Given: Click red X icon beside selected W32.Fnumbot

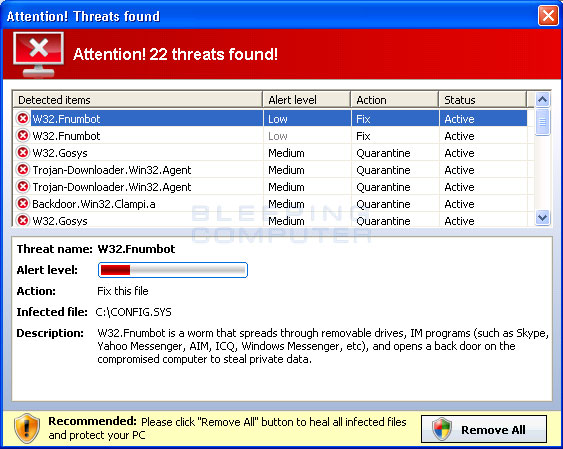Looking at the screenshot, I should coord(23,118).
